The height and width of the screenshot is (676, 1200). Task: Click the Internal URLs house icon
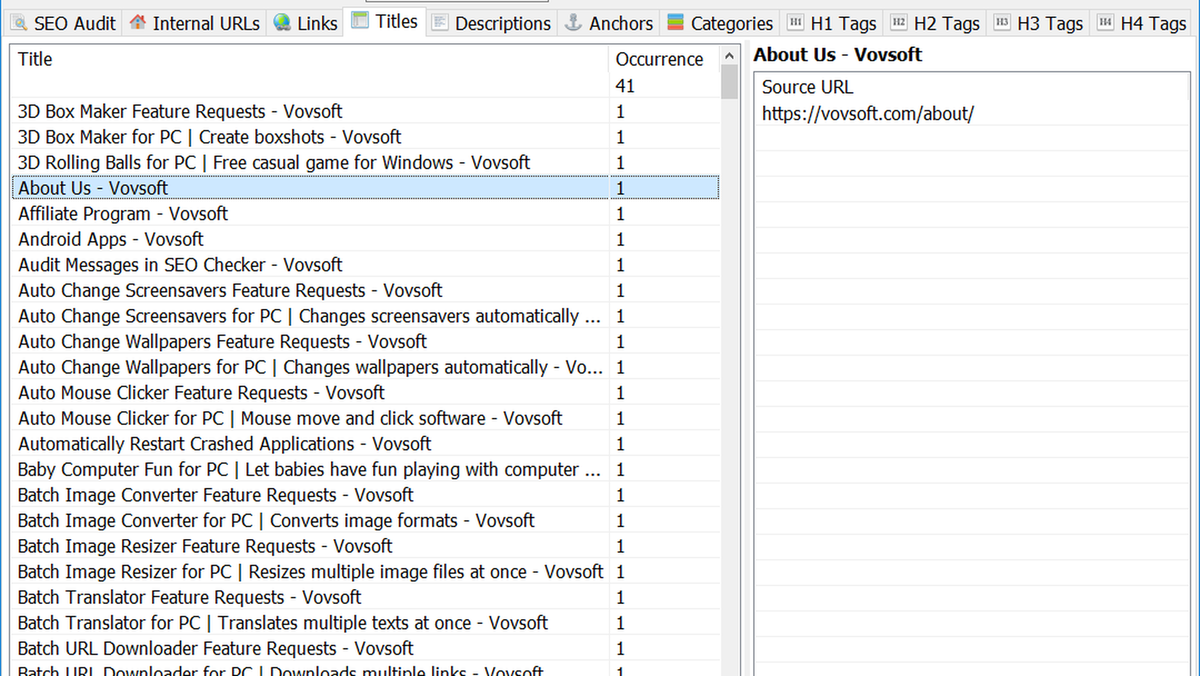137,22
